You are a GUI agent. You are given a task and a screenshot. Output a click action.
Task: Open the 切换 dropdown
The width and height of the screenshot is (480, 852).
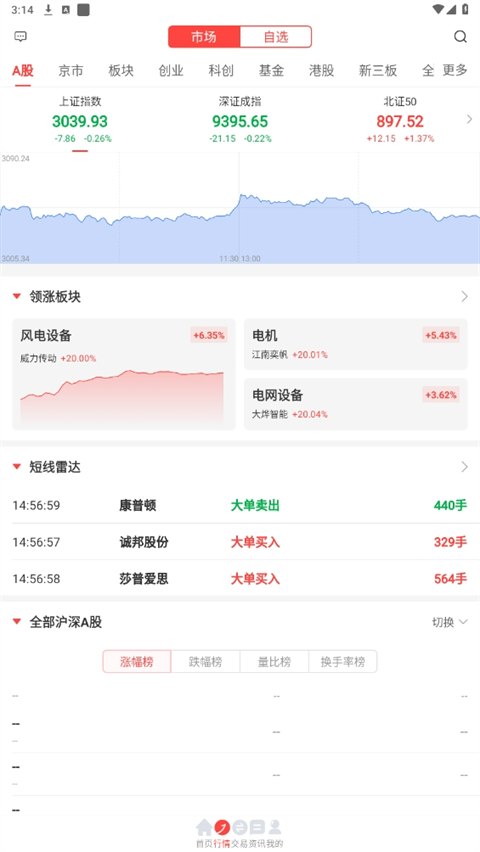point(450,622)
